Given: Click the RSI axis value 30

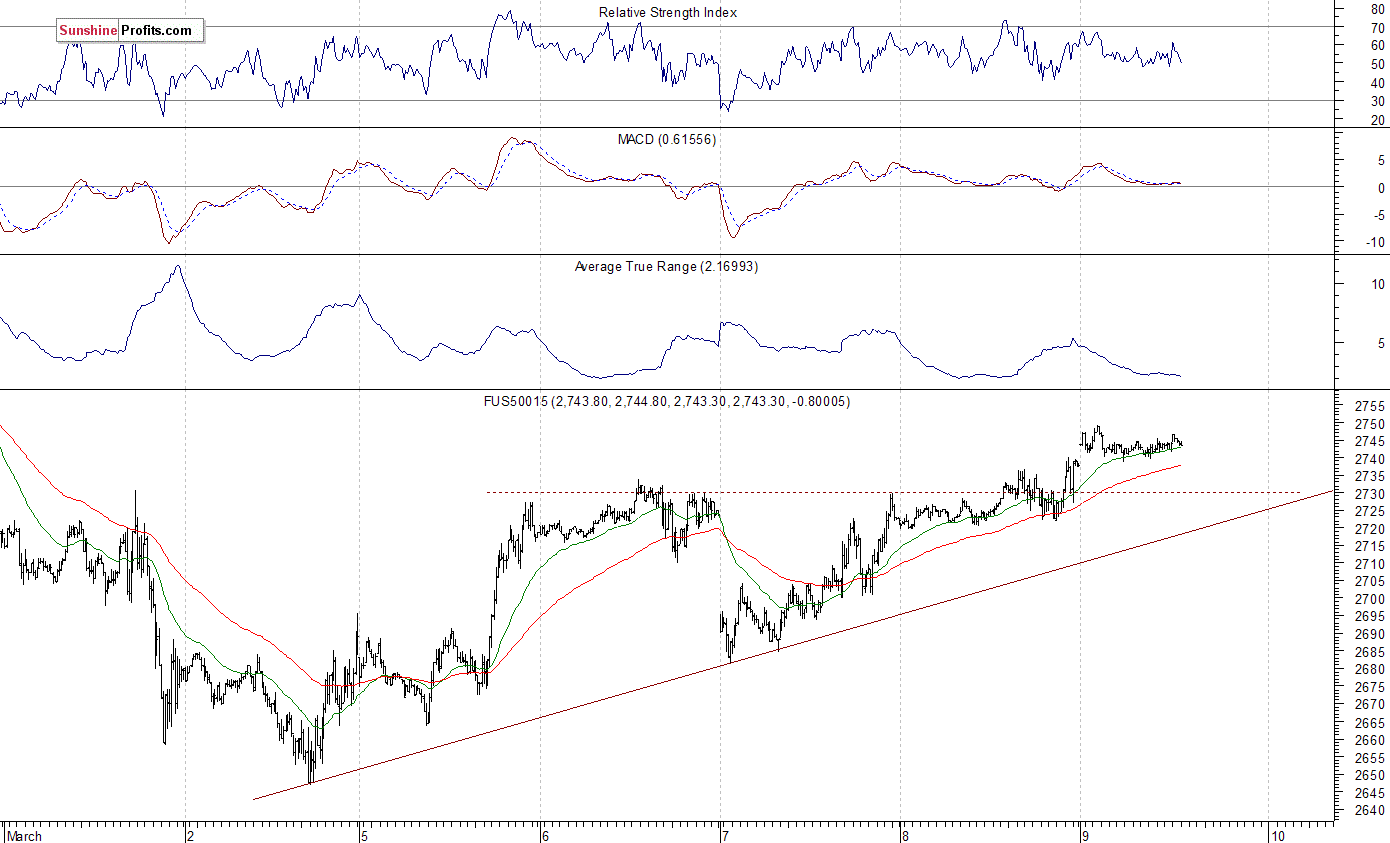Looking at the screenshot, I should click(1377, 102).
